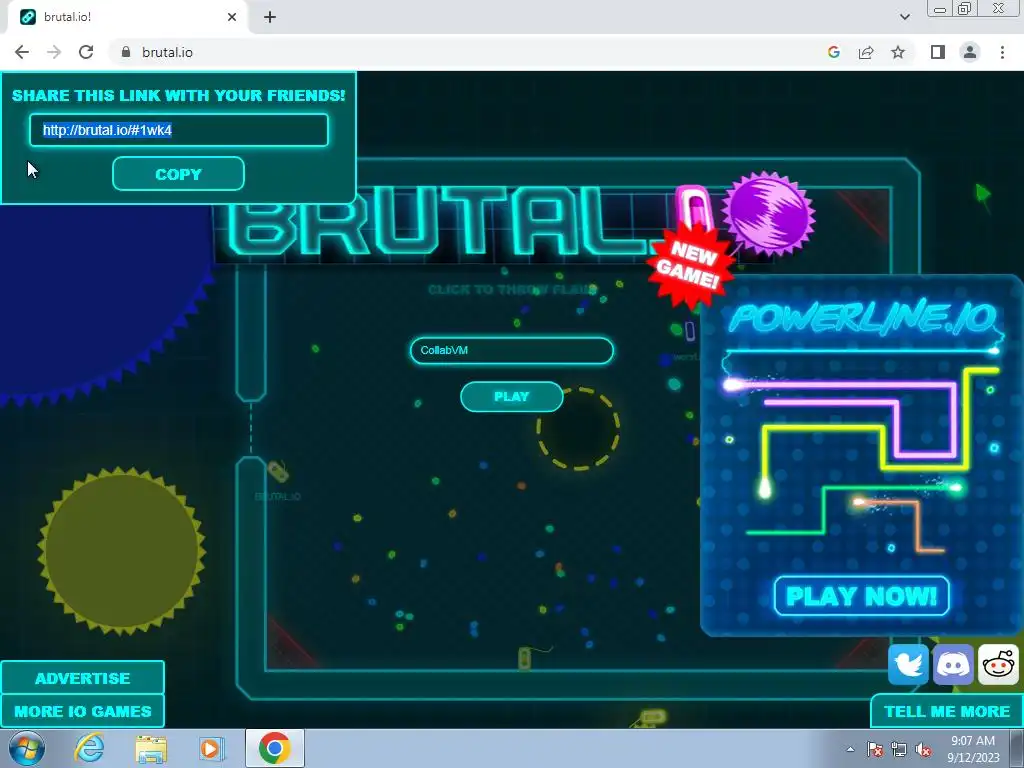Open Windows Media Player from taskbar
The height and width of the screenshot is (768, 1024).
pos(211,748)
